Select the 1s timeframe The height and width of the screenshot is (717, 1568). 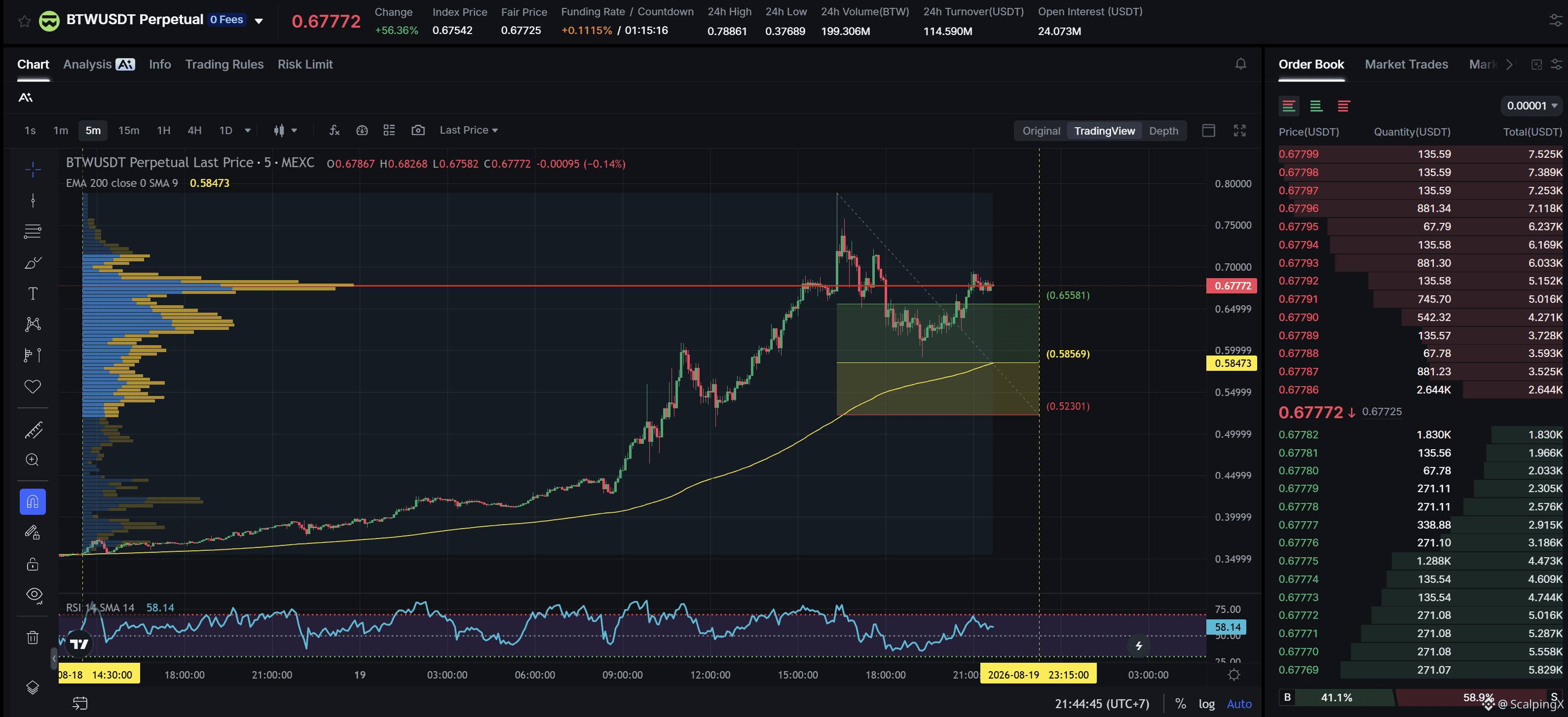pyautogui.click(x=30, y=130)
